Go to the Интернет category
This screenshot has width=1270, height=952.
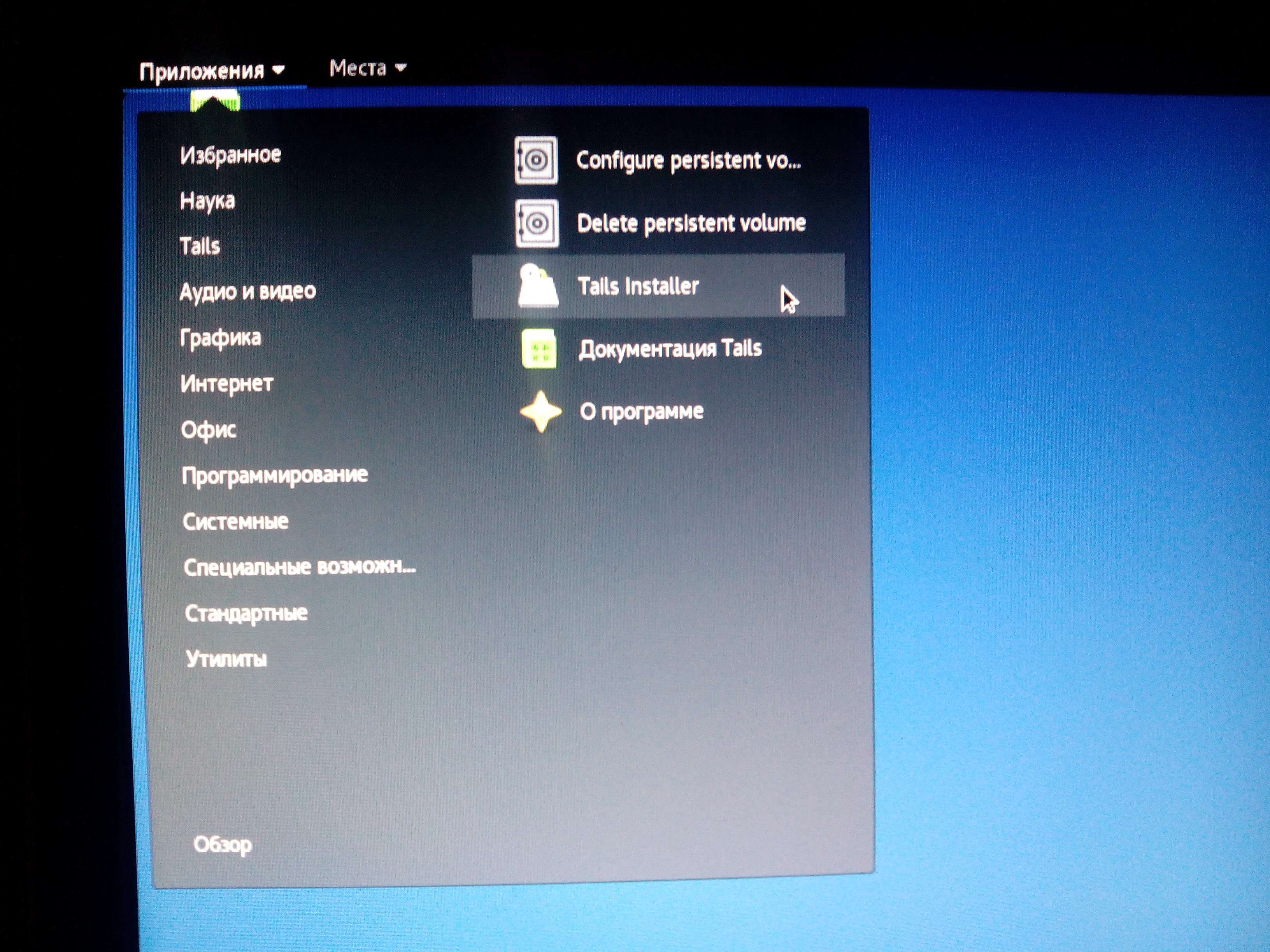pyautogui.click(x=227, y=383)
